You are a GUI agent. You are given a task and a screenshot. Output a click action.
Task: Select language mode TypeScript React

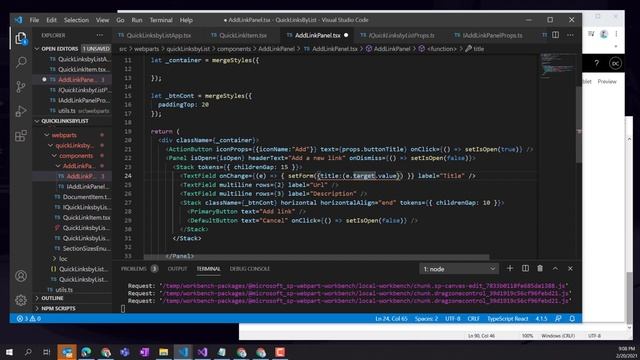[507, 318]
